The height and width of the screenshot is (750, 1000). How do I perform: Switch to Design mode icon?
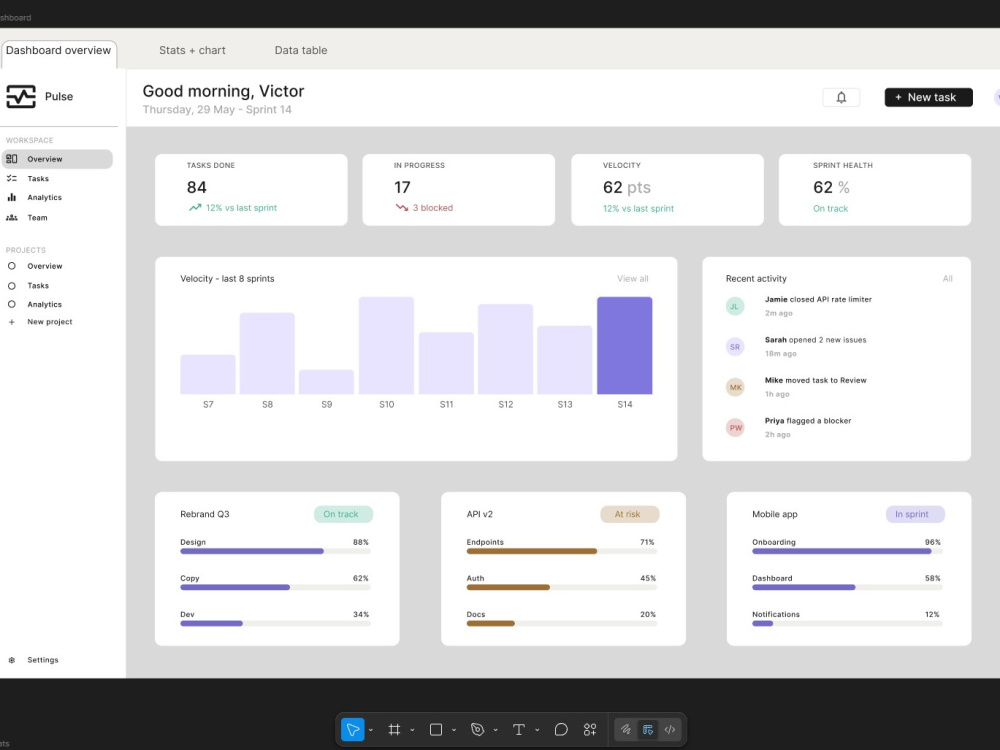tap(648, 730)
